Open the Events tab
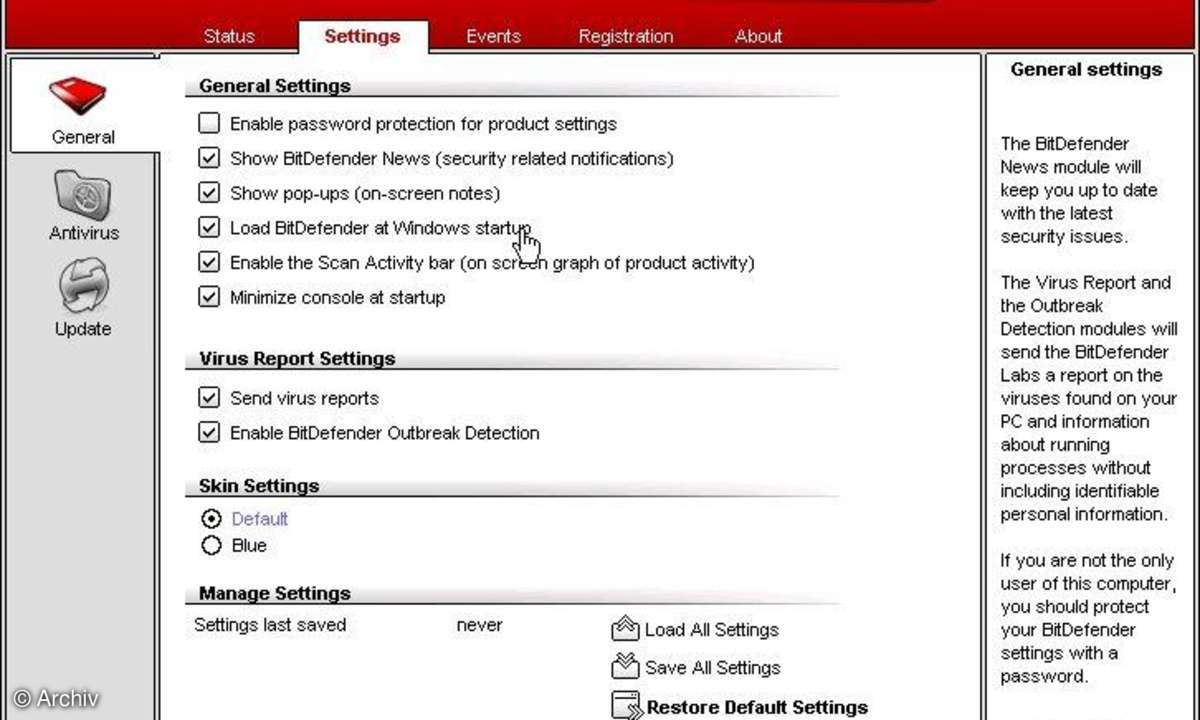1200x720 pixels. [493, 36]
